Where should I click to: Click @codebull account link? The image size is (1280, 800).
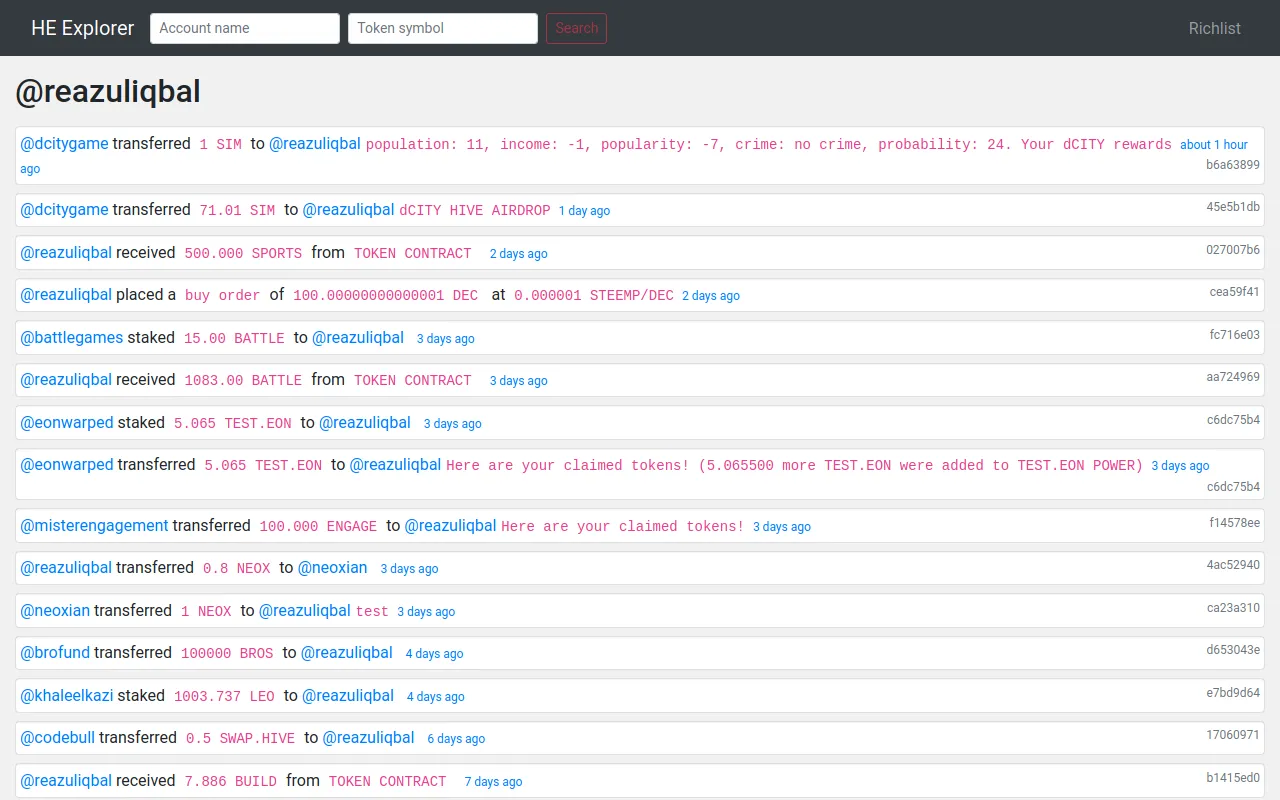58,738
